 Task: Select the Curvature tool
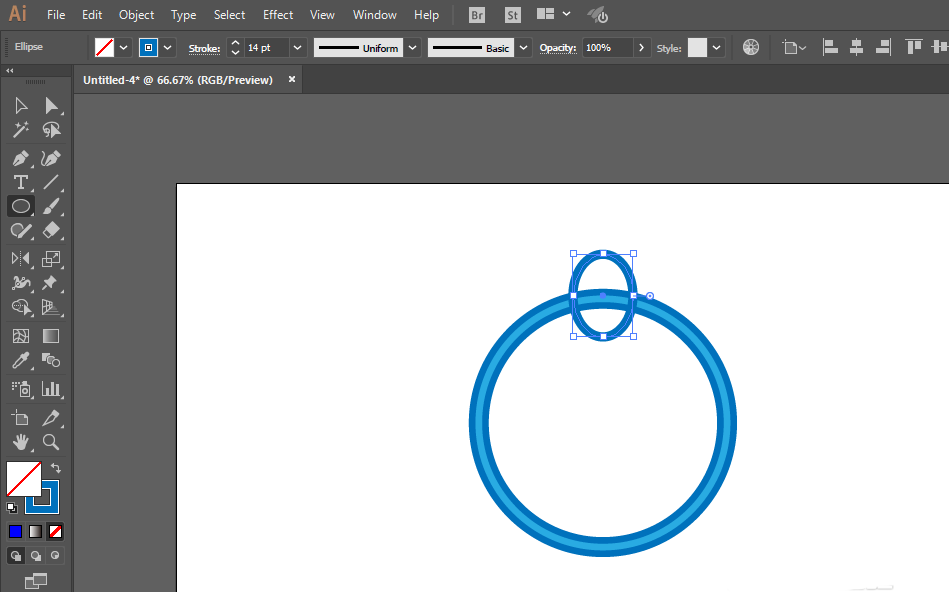click(51, 159)
